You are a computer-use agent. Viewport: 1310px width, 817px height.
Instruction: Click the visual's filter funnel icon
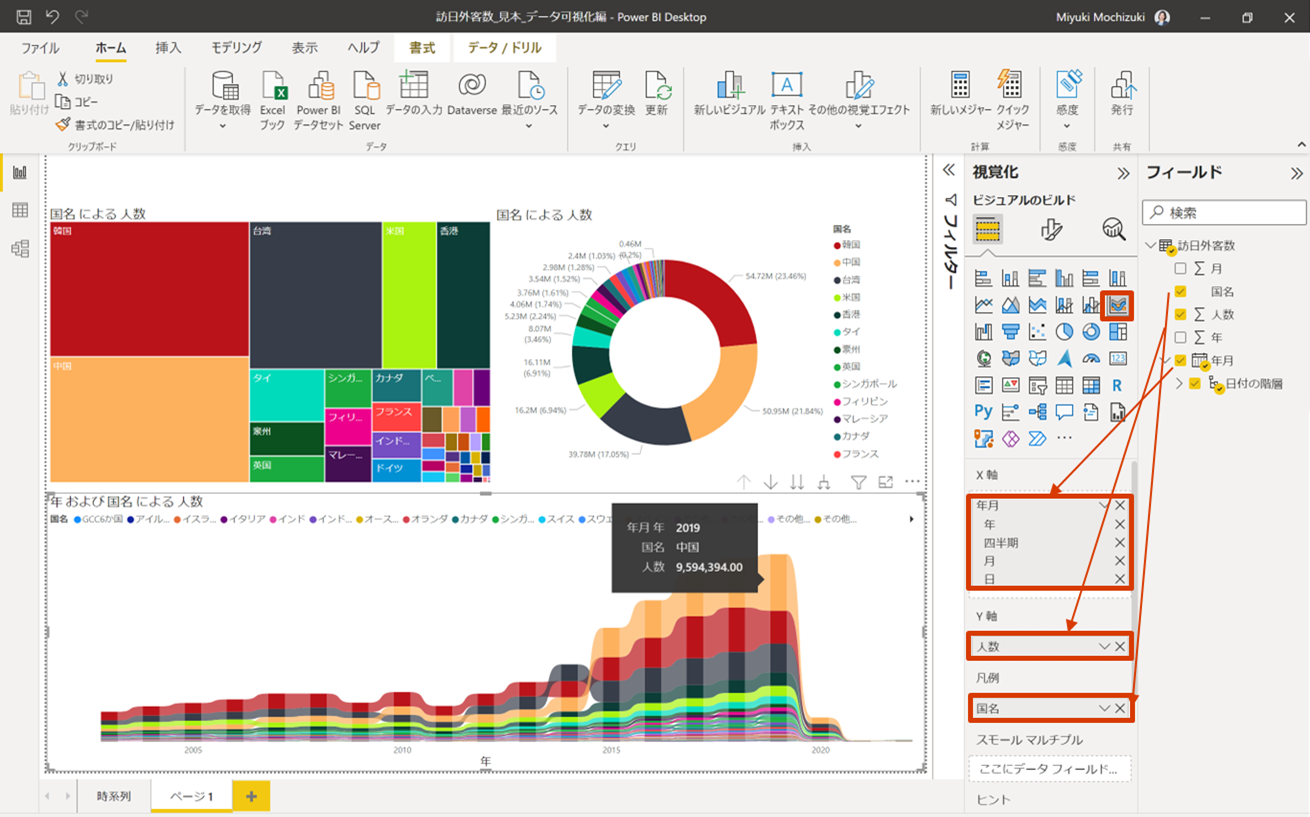858,483
